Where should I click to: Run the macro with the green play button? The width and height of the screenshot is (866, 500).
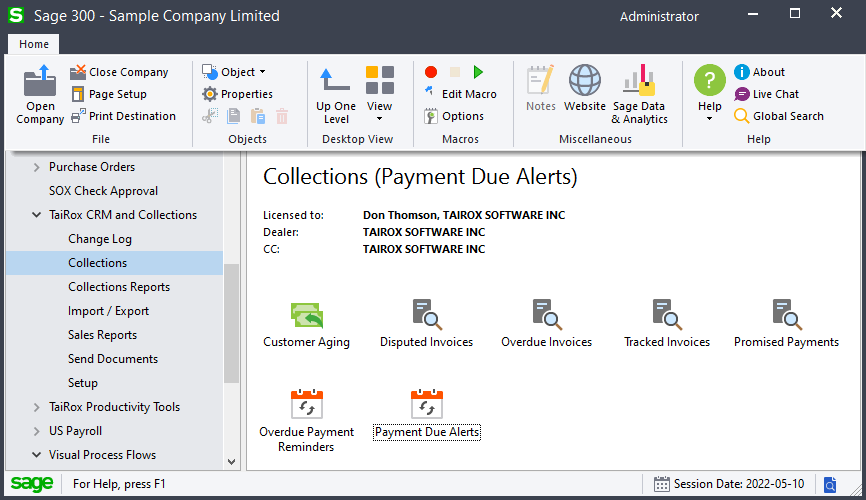478,72
